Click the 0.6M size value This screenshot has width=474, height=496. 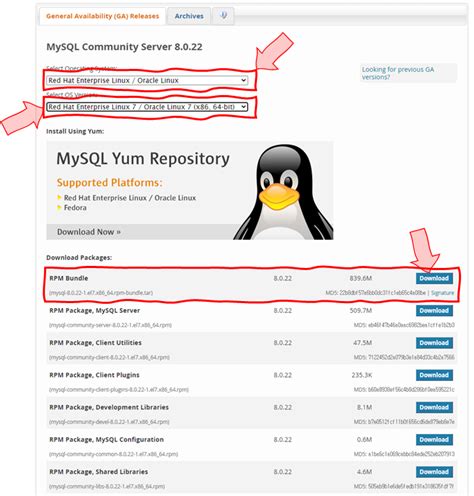point(364,440)
